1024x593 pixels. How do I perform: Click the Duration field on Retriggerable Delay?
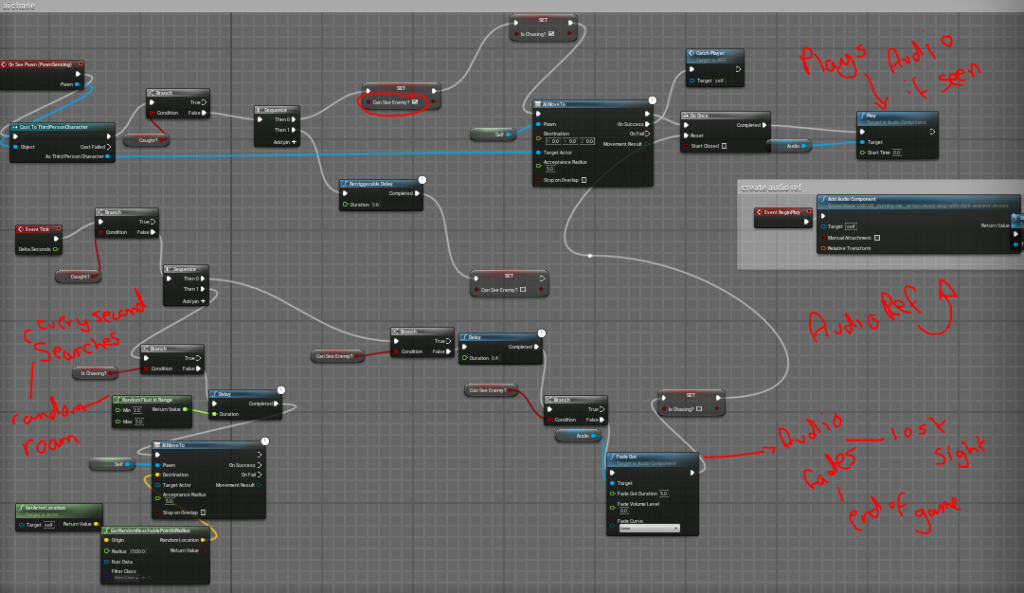tap(375, 204)
